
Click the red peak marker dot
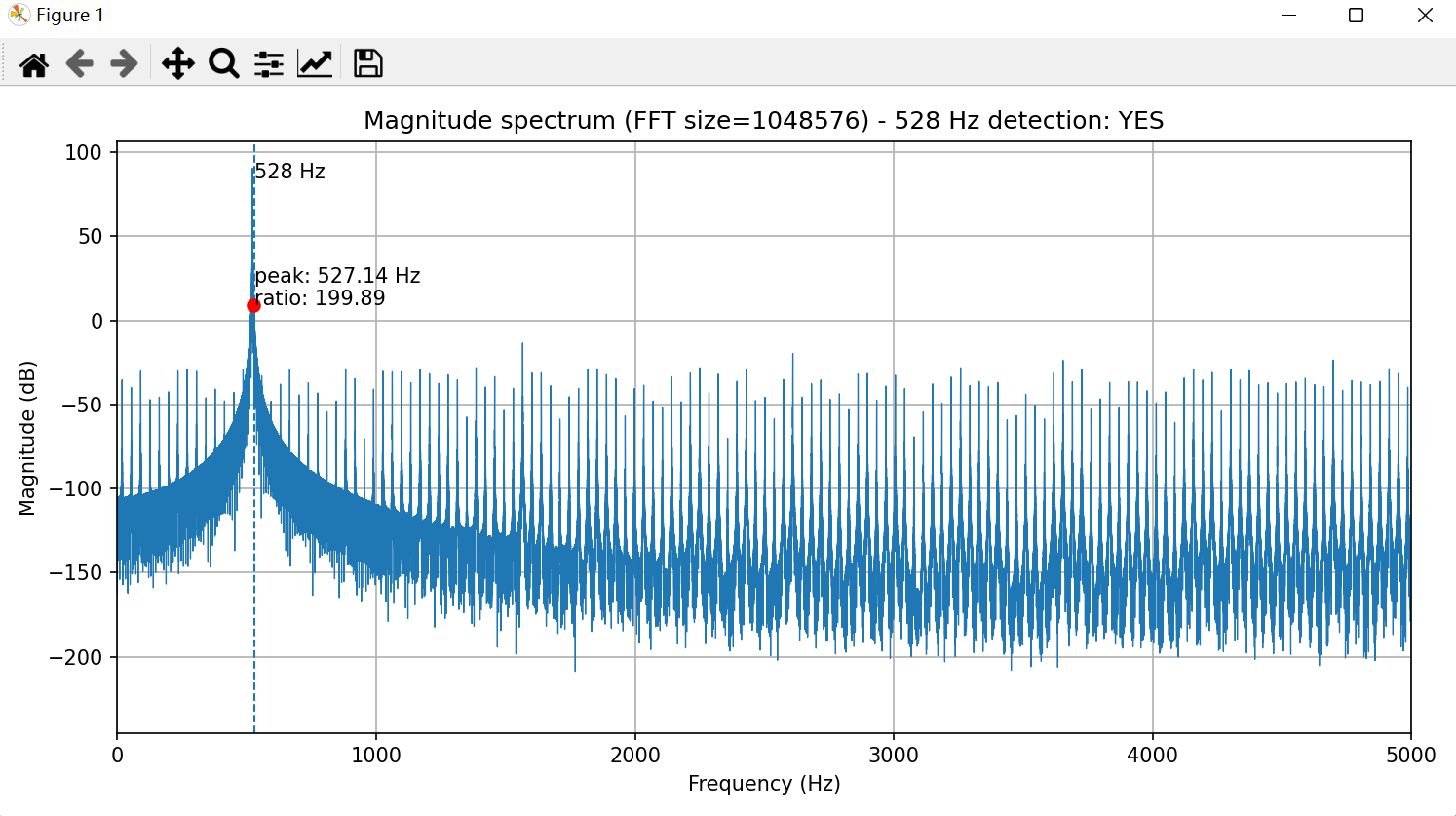coord(253,306)
